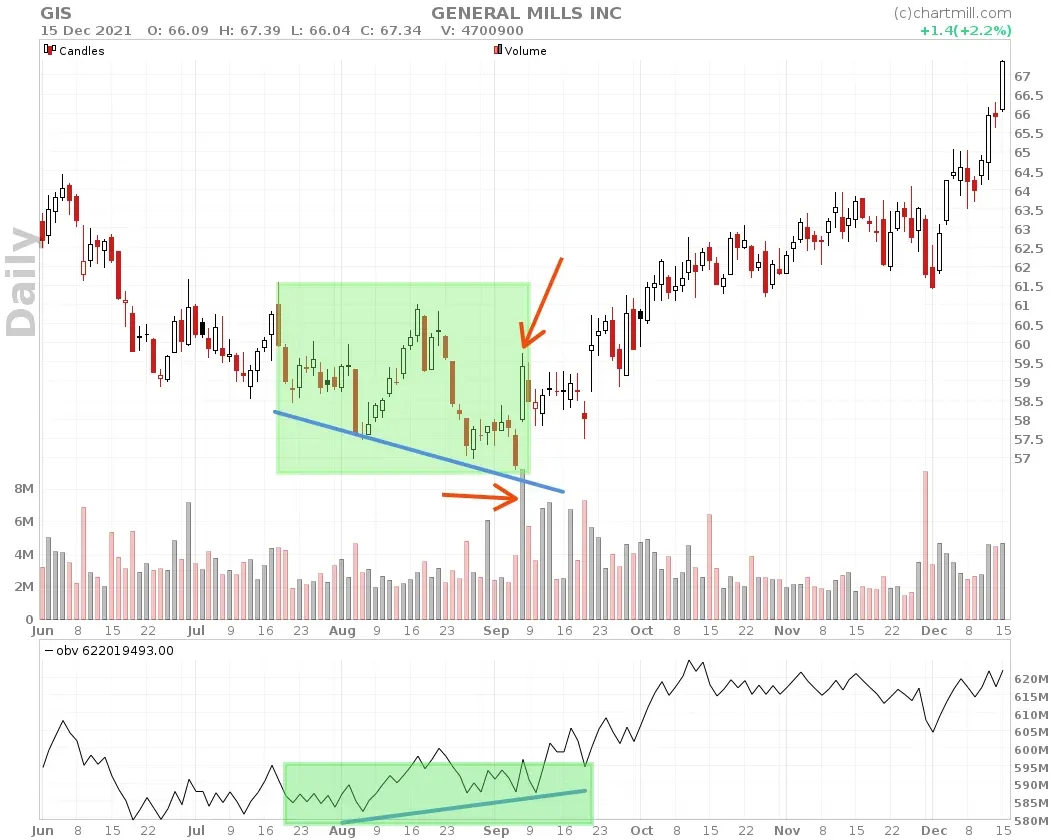Click the 605M OBV axis label

click(x=1031, y=732)
